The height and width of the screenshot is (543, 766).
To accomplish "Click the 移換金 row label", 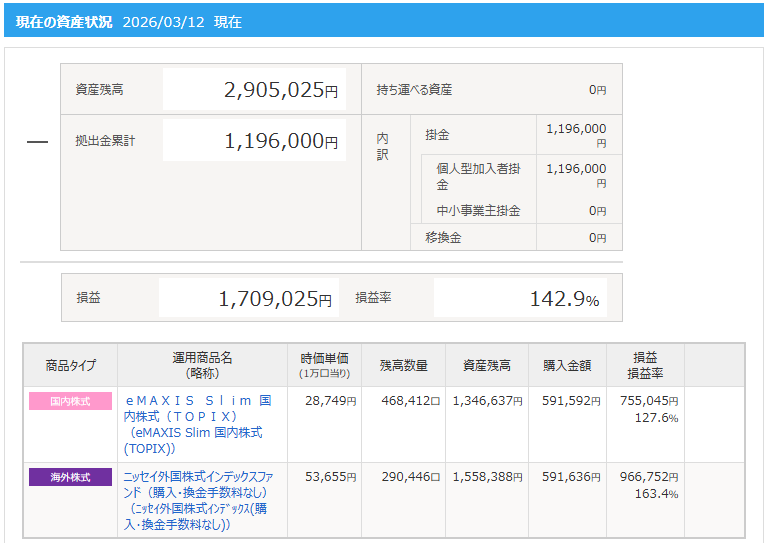I will click(x=443, y=238).
